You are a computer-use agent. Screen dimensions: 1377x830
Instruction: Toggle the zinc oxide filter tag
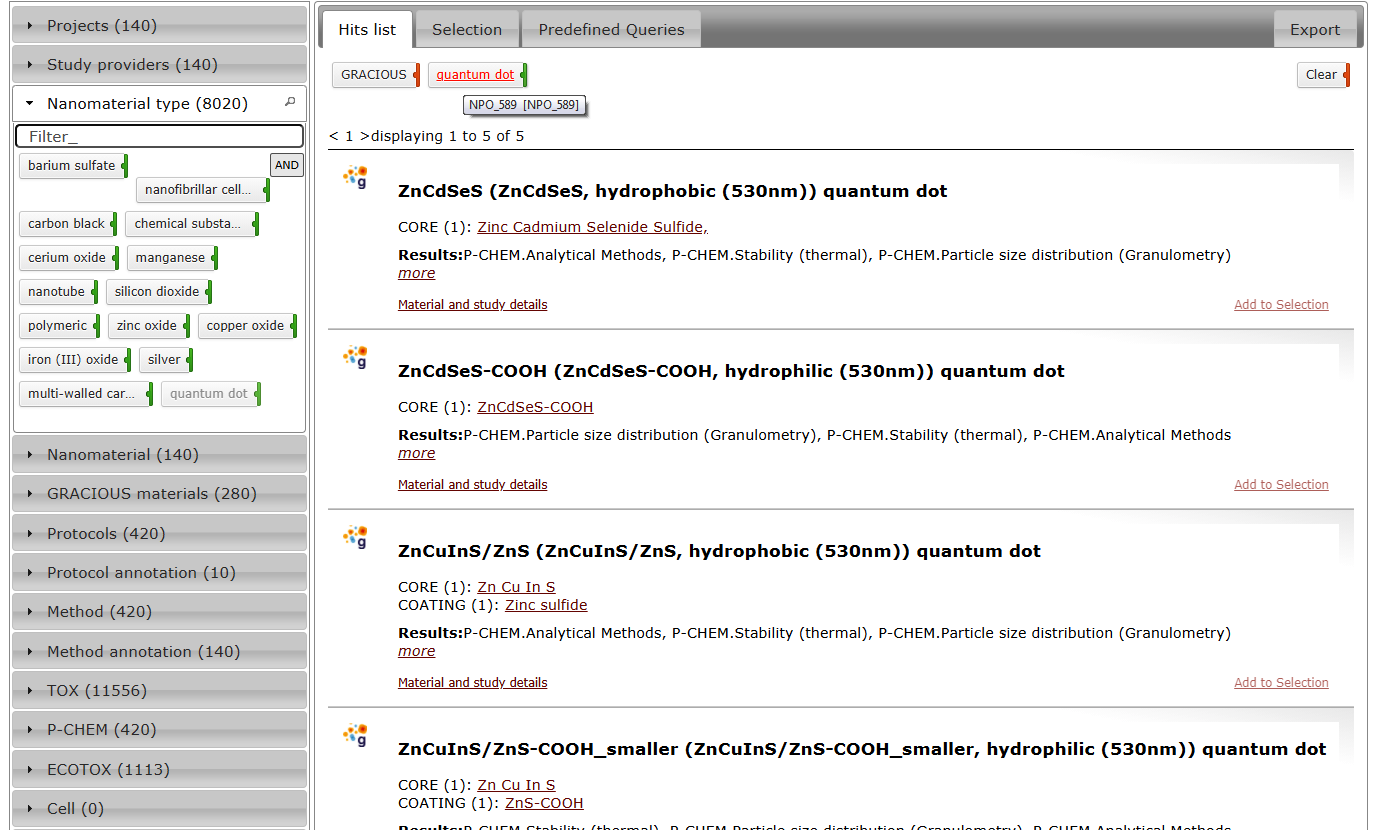(x=146, y=326)
